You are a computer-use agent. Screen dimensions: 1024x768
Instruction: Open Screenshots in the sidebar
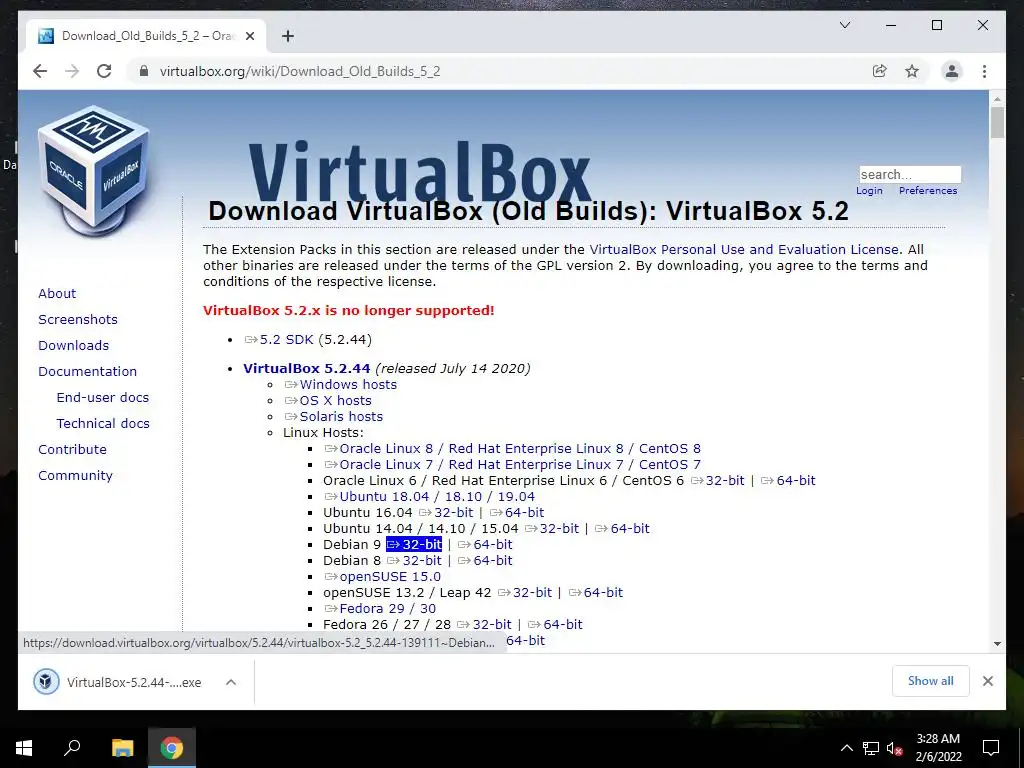point(78,319)
